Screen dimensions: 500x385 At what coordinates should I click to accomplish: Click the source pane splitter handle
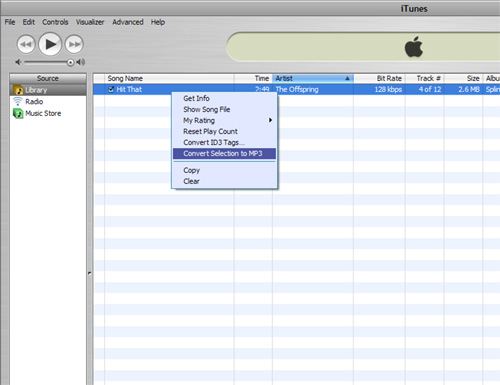pos(89,273)
